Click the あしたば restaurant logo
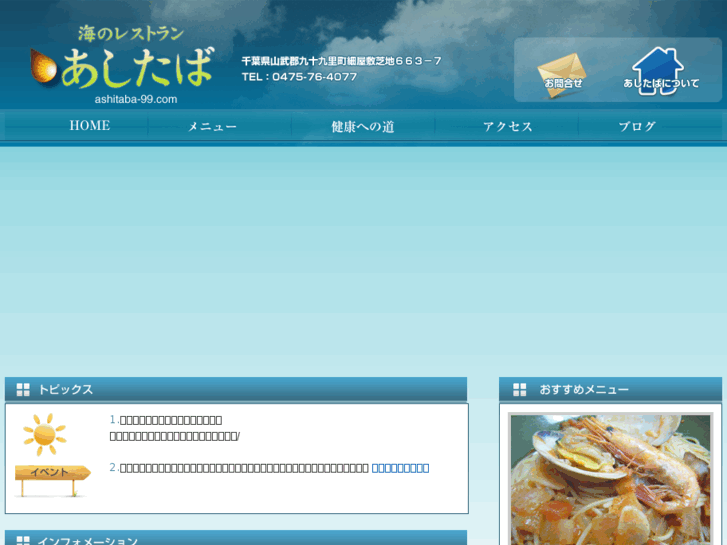This screenshot has width=727, height=545. point(122,65)
